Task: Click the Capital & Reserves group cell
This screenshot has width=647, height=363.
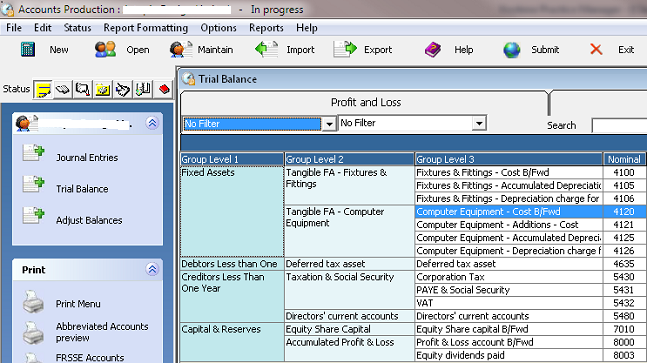Action: (x=232, y=342)
